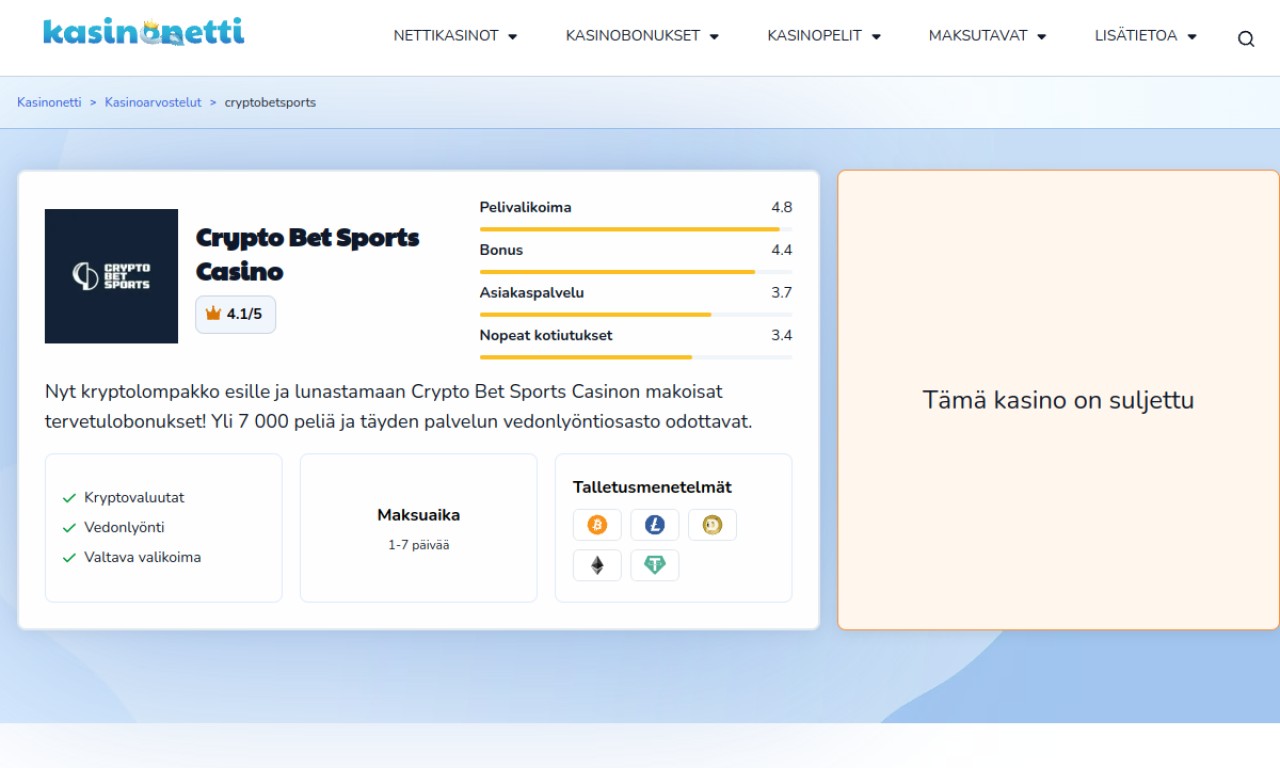1280x768 pixels.
Task: Click the Bonus score 4.4
Action: (781, 250)
